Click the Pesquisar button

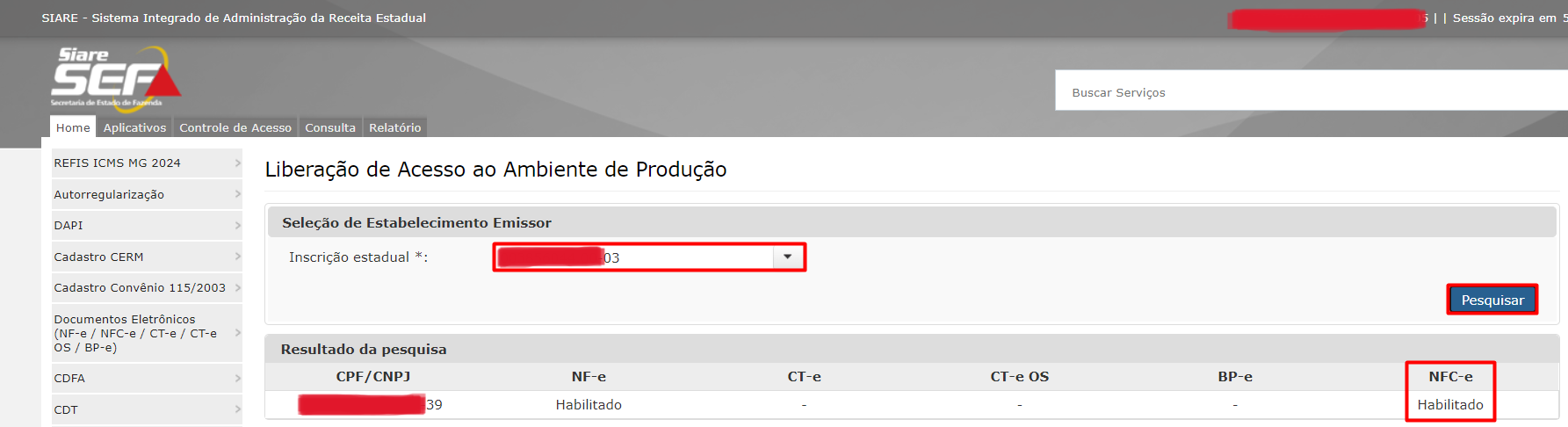coord(1492,300)
